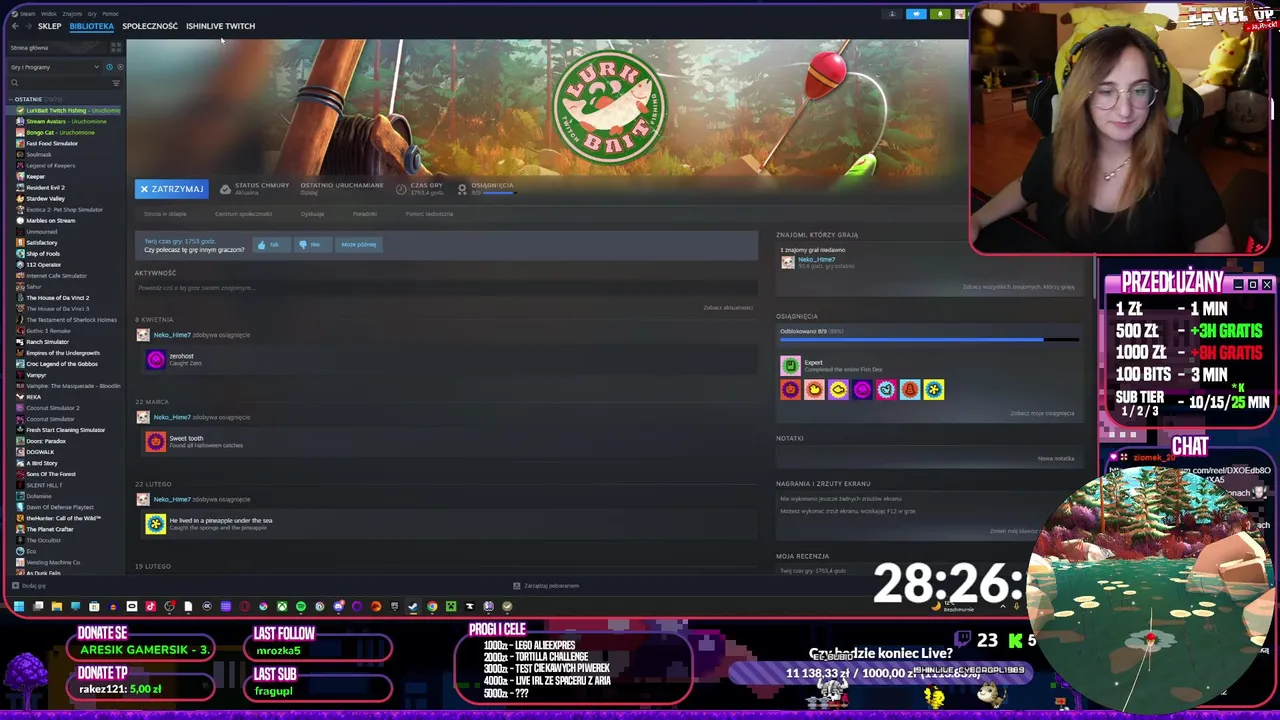Screen dimensions: 1280x720
Task: Open the zerohost achievement icon
Action: pos(155,360)
